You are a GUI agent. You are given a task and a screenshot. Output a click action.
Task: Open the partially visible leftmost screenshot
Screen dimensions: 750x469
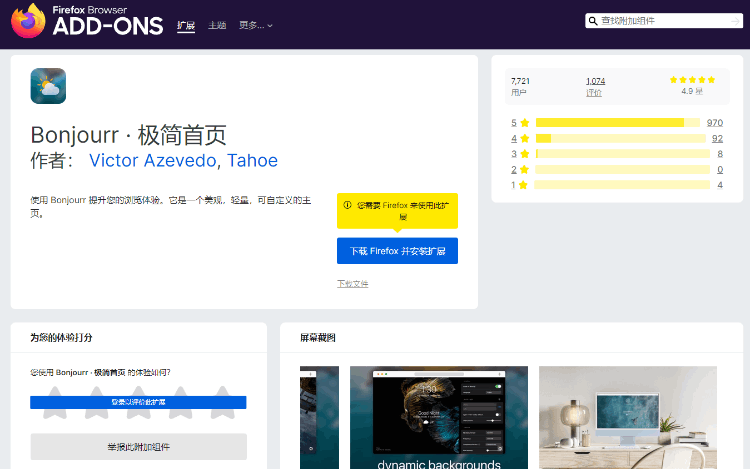tap(320, 417)
